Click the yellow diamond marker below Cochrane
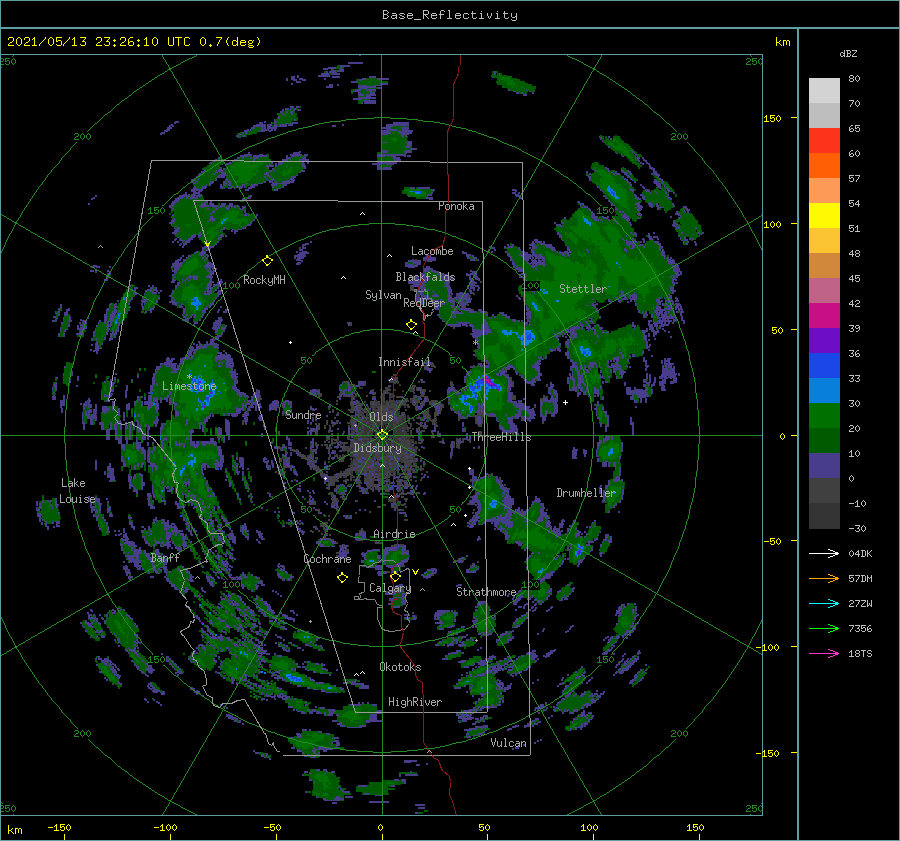Screen dimensions: 900x841 point(342,578)
